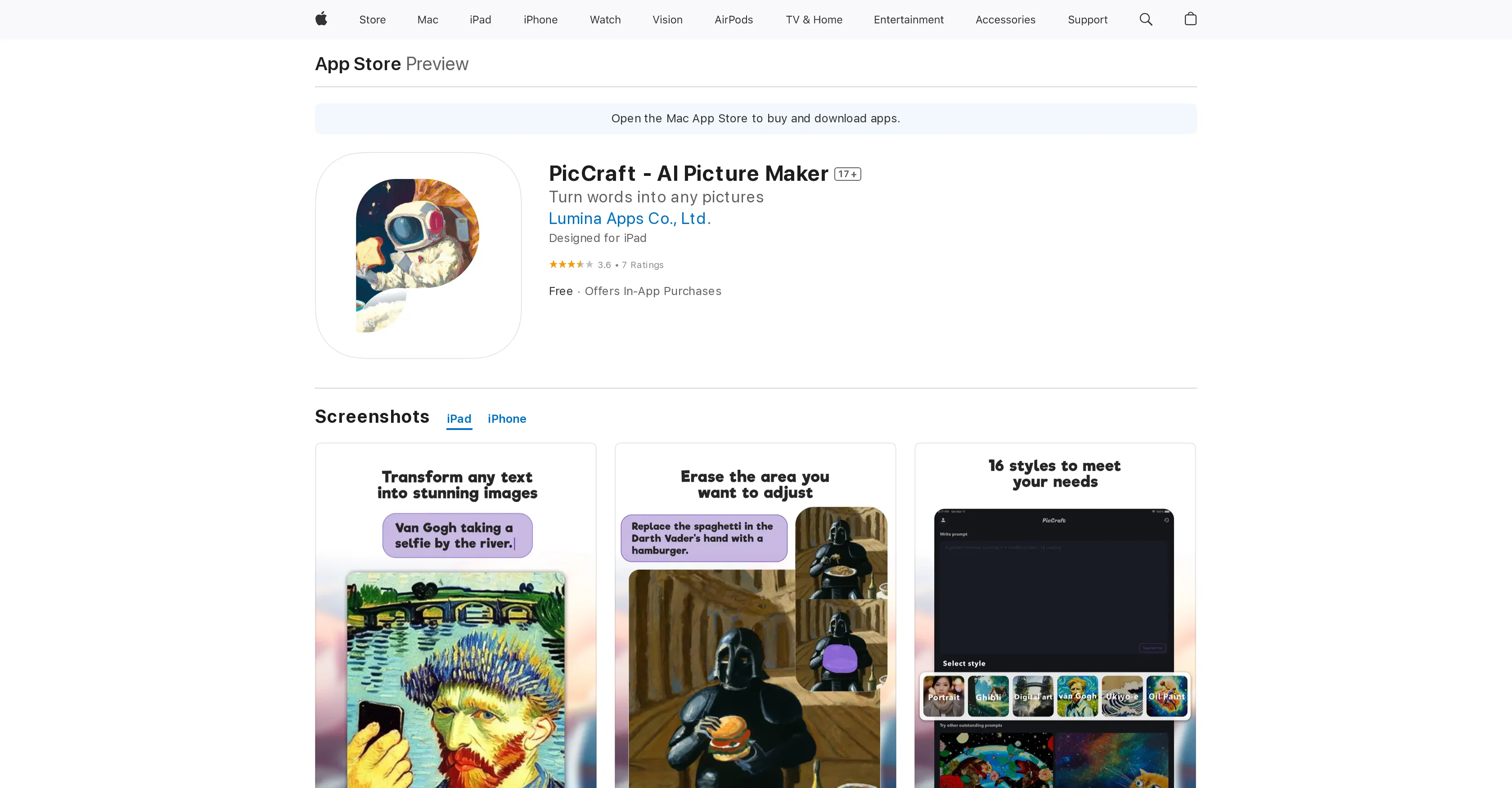Click the Digital art style thumbnail

(1033, 696)
